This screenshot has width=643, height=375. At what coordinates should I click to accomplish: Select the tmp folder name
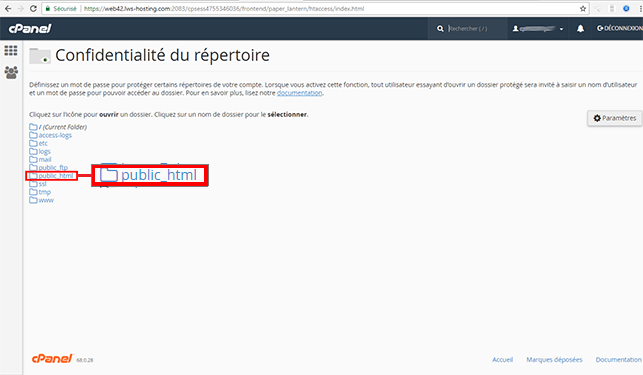pyautogui.click(x=45, y=192)
